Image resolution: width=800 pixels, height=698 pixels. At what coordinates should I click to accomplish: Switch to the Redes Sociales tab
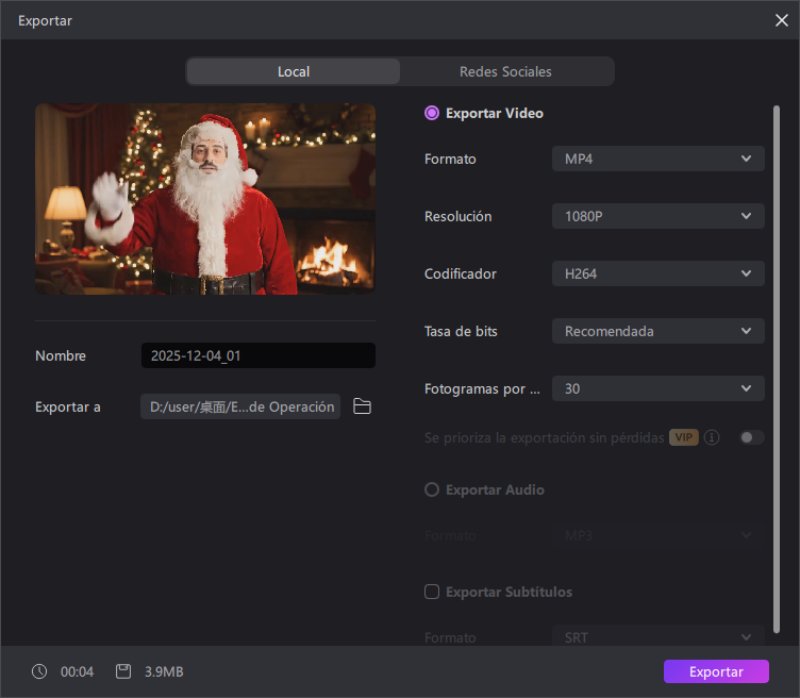[x=505, y=71]
